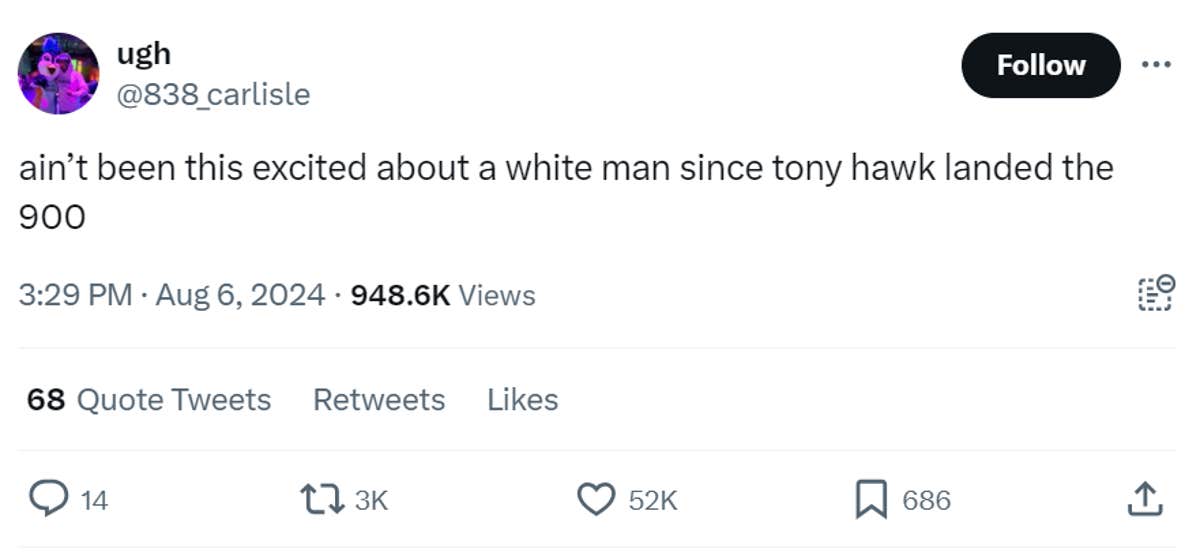The width and height of the screenshot is (1200, 552).
Task: Click the share upload icon
Action: point(1146,499)
